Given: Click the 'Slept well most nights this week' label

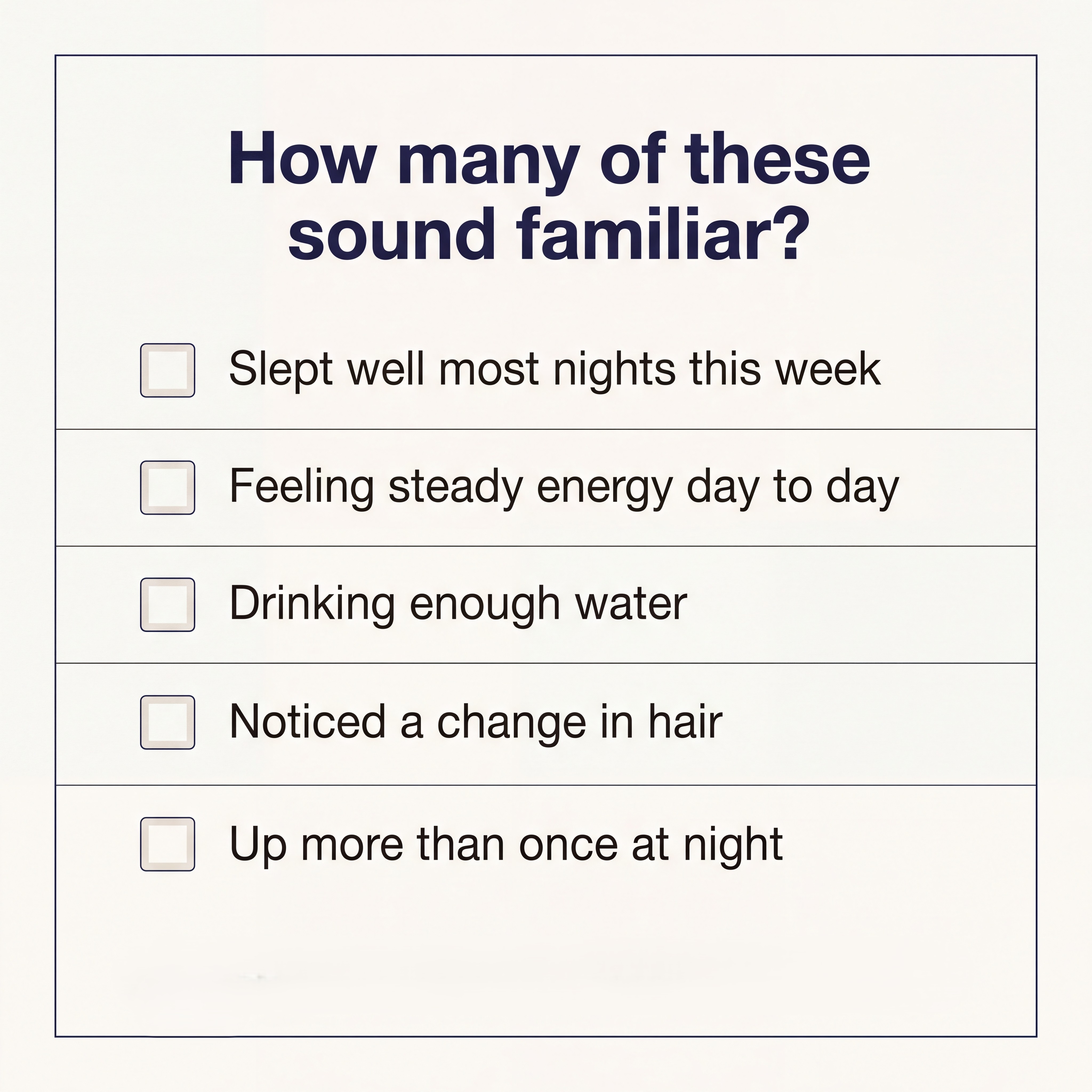Looking at the screenshot, I should [555, 370].
